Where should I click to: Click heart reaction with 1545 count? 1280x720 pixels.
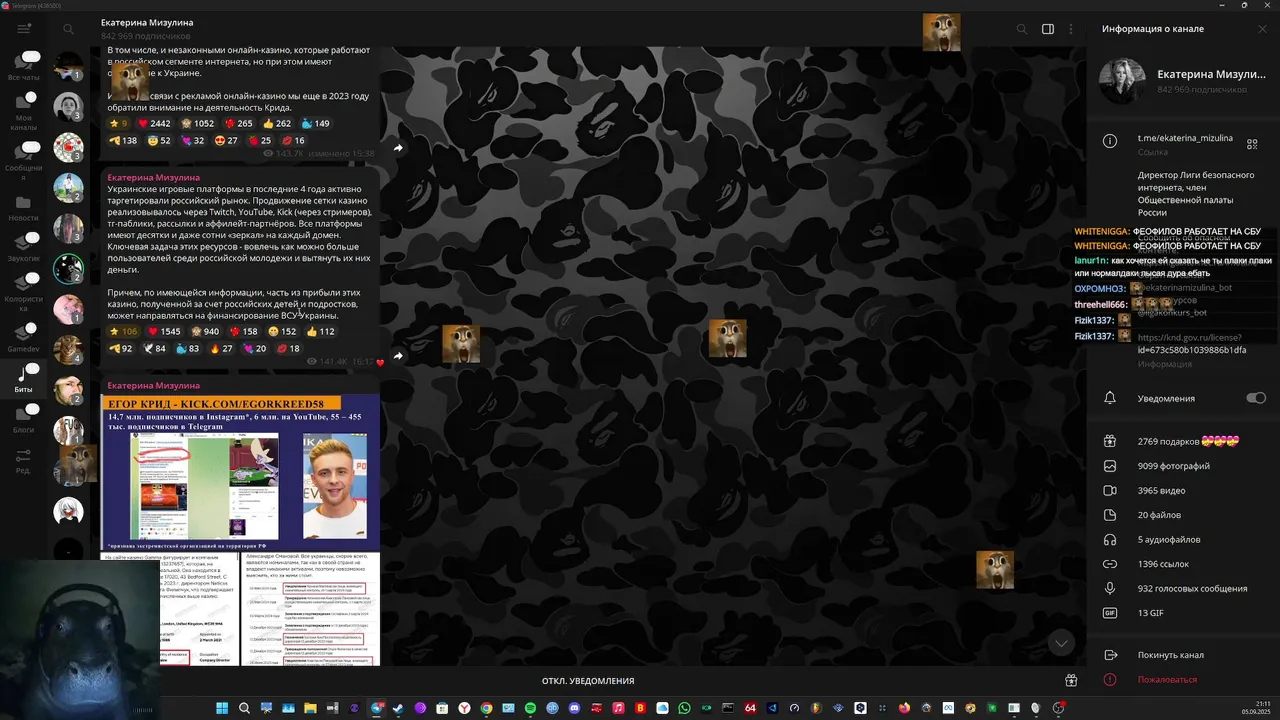163,332
